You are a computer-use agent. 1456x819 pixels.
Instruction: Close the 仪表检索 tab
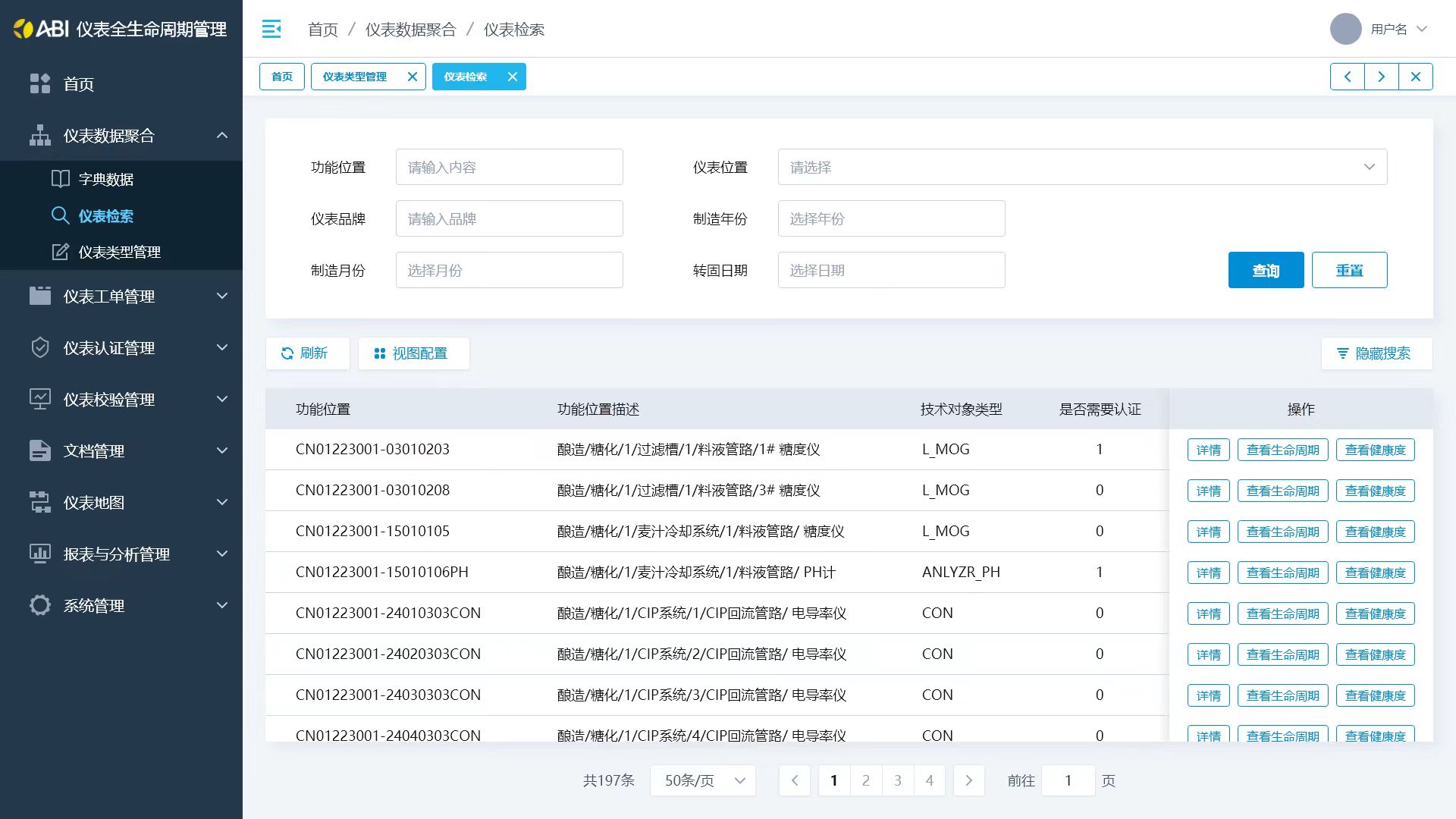513,77
